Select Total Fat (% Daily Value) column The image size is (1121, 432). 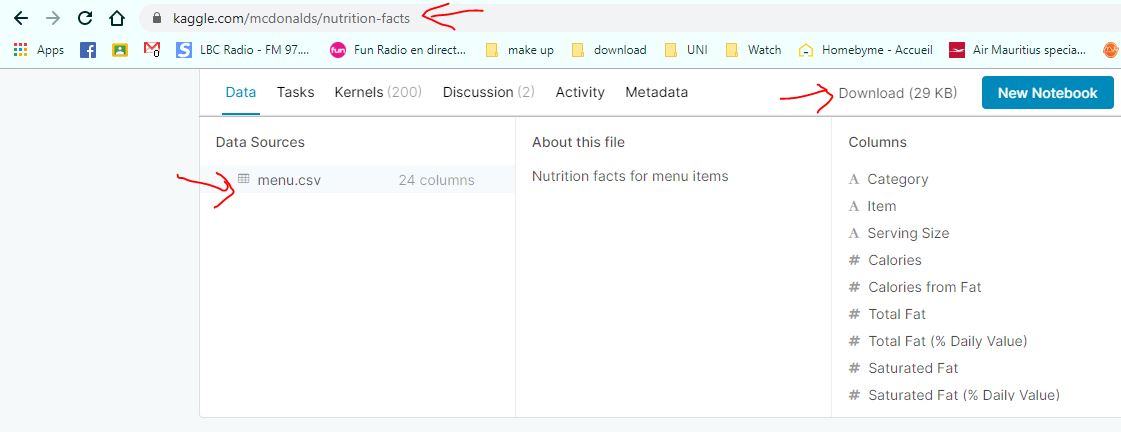pos(947,341)
